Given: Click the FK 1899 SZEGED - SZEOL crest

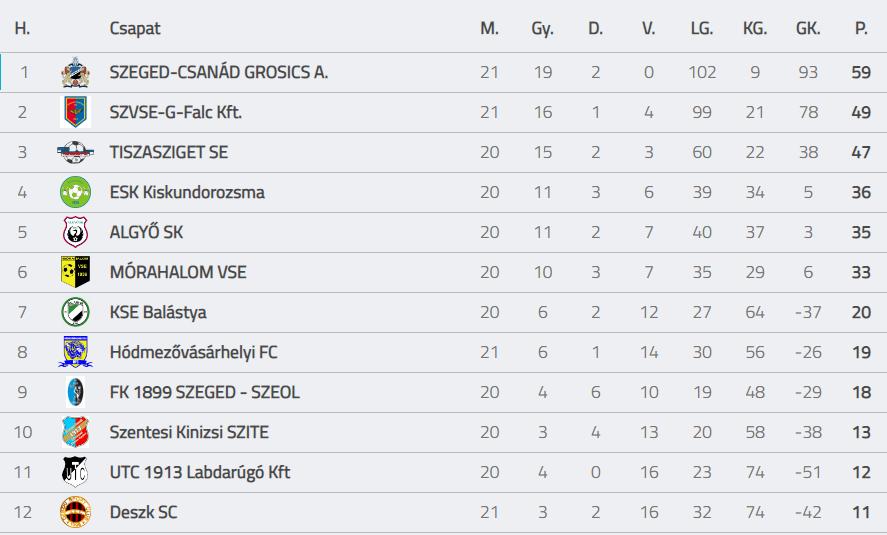Looking at the screenshot, I should pos(75,392).
